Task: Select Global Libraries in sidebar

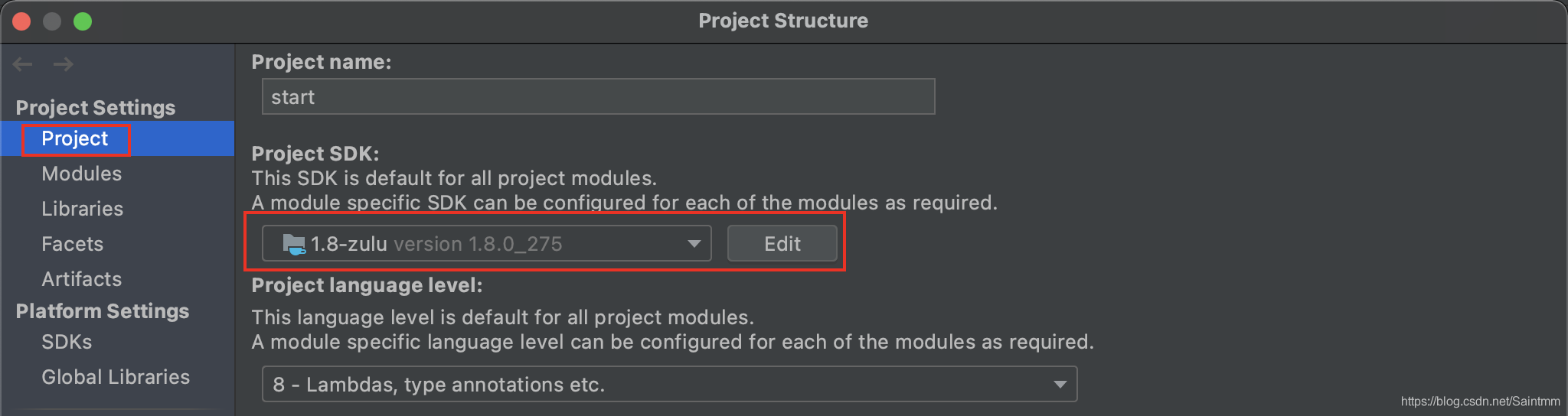Action: coord(115,377)
